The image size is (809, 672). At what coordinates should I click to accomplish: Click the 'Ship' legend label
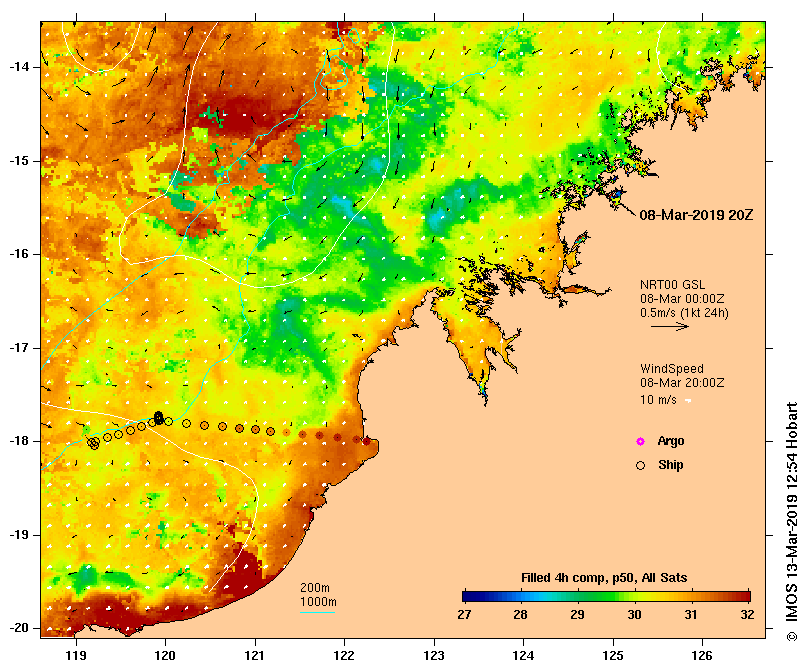pos(671,465)
